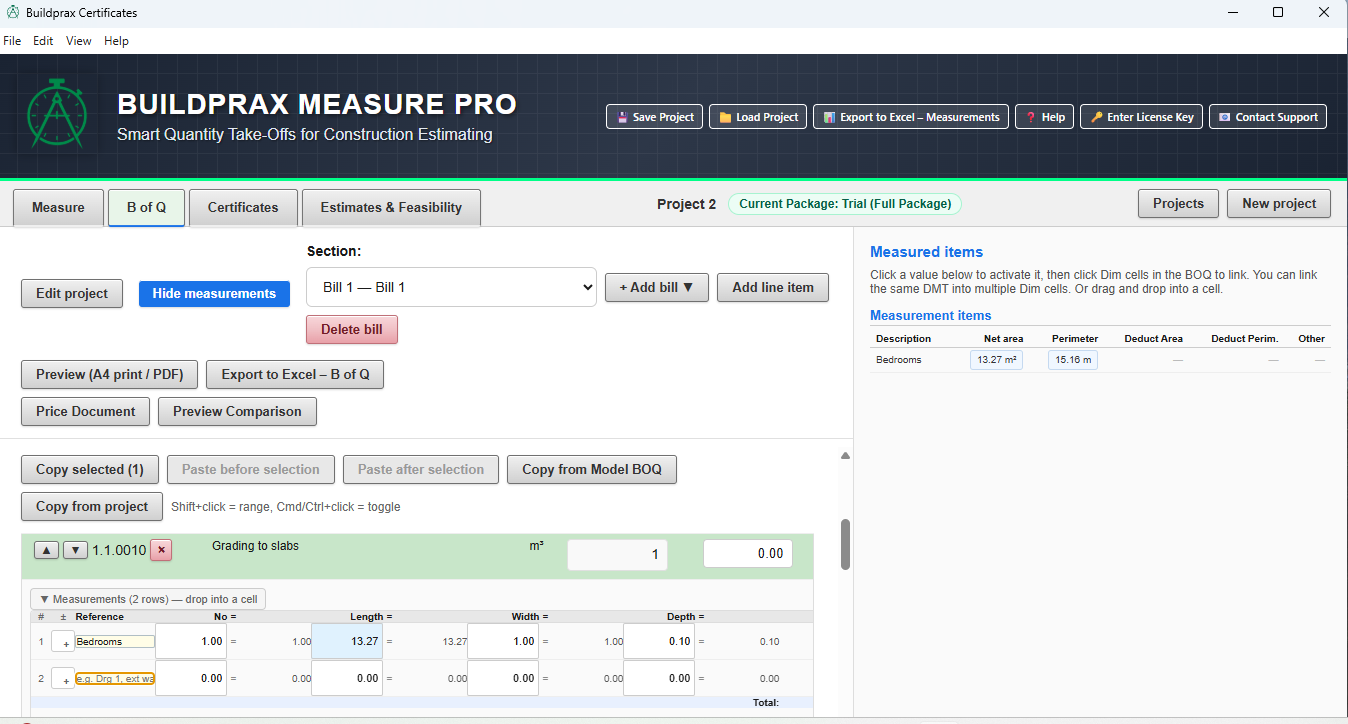The width and height of the screenshot is (1348, 724).
Task: Click Save Project disk icon button
Action: tap(654, 117)
